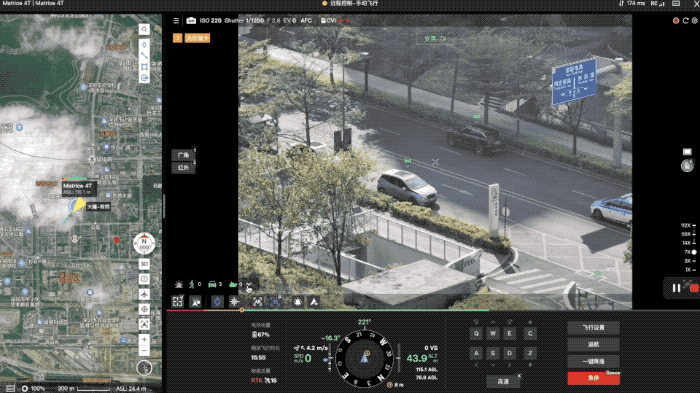Click the camera mode icon beside ISO
700x393 pixels.
191,21
